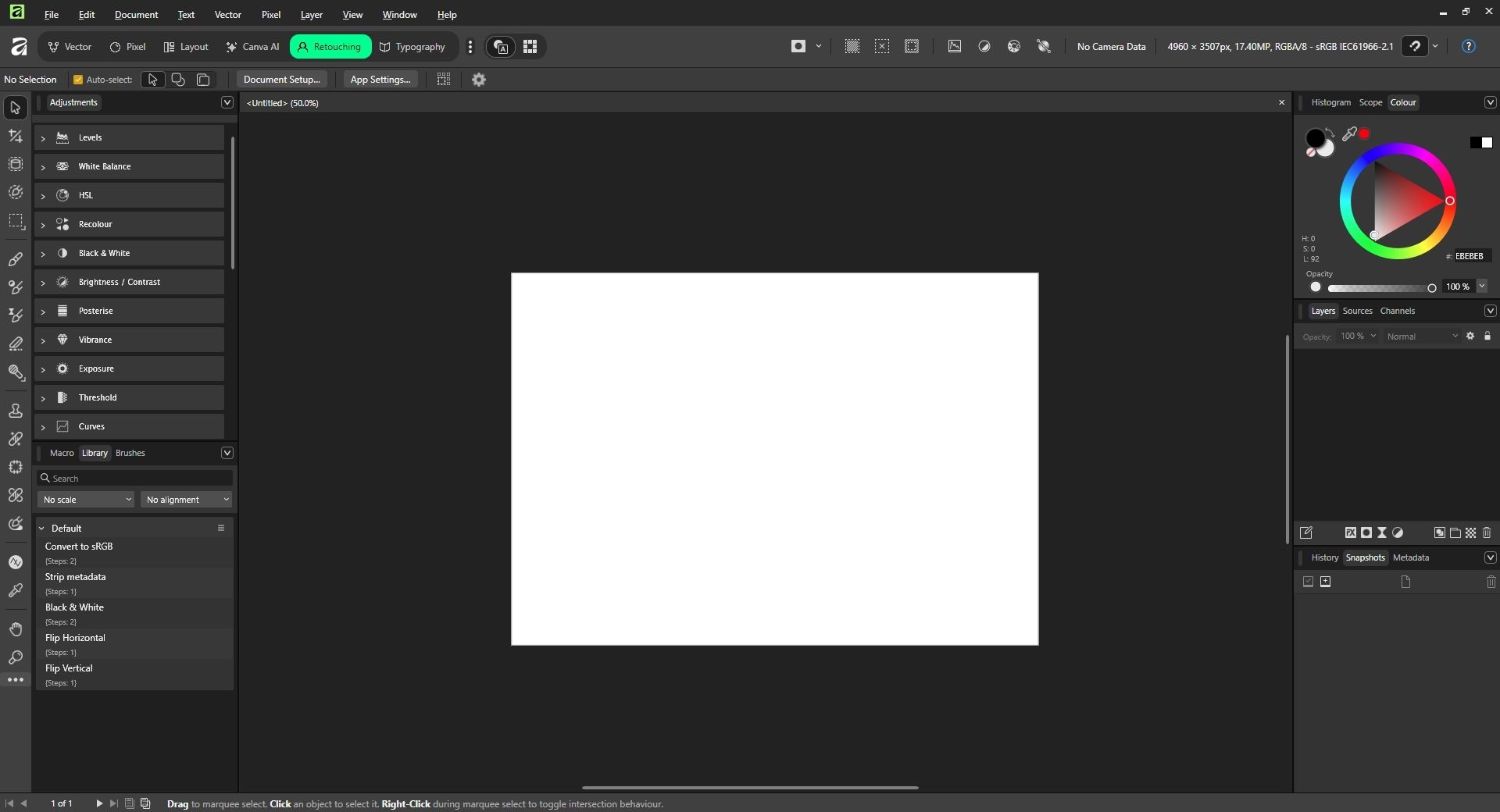Open the No scale dropdown
The width and height of the screenshot is (1500, 812).
(87, 500)
